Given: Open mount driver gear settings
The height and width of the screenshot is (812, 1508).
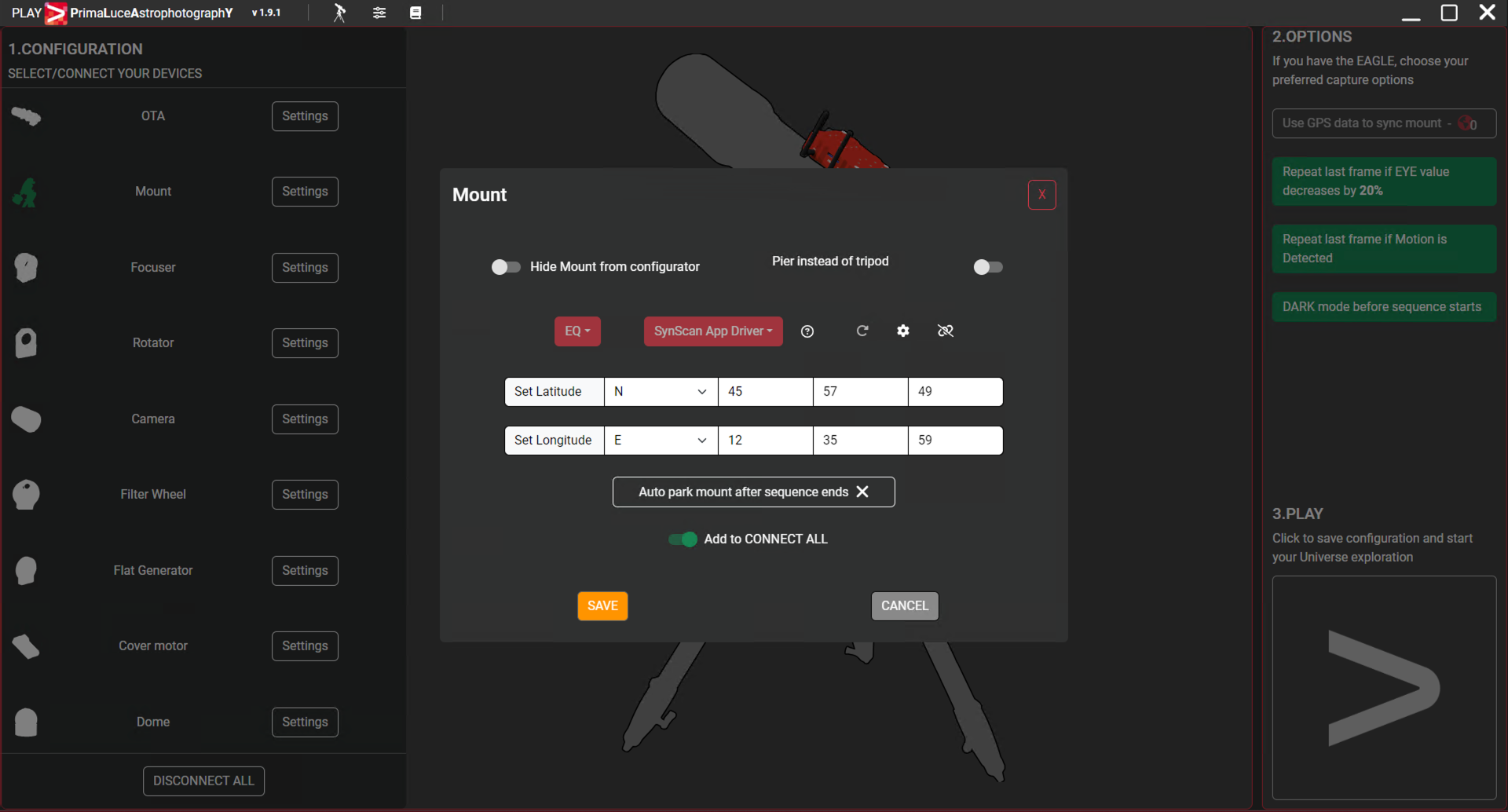Looking at the screenshot, I should pyautogui.click(x=903, y=331).
